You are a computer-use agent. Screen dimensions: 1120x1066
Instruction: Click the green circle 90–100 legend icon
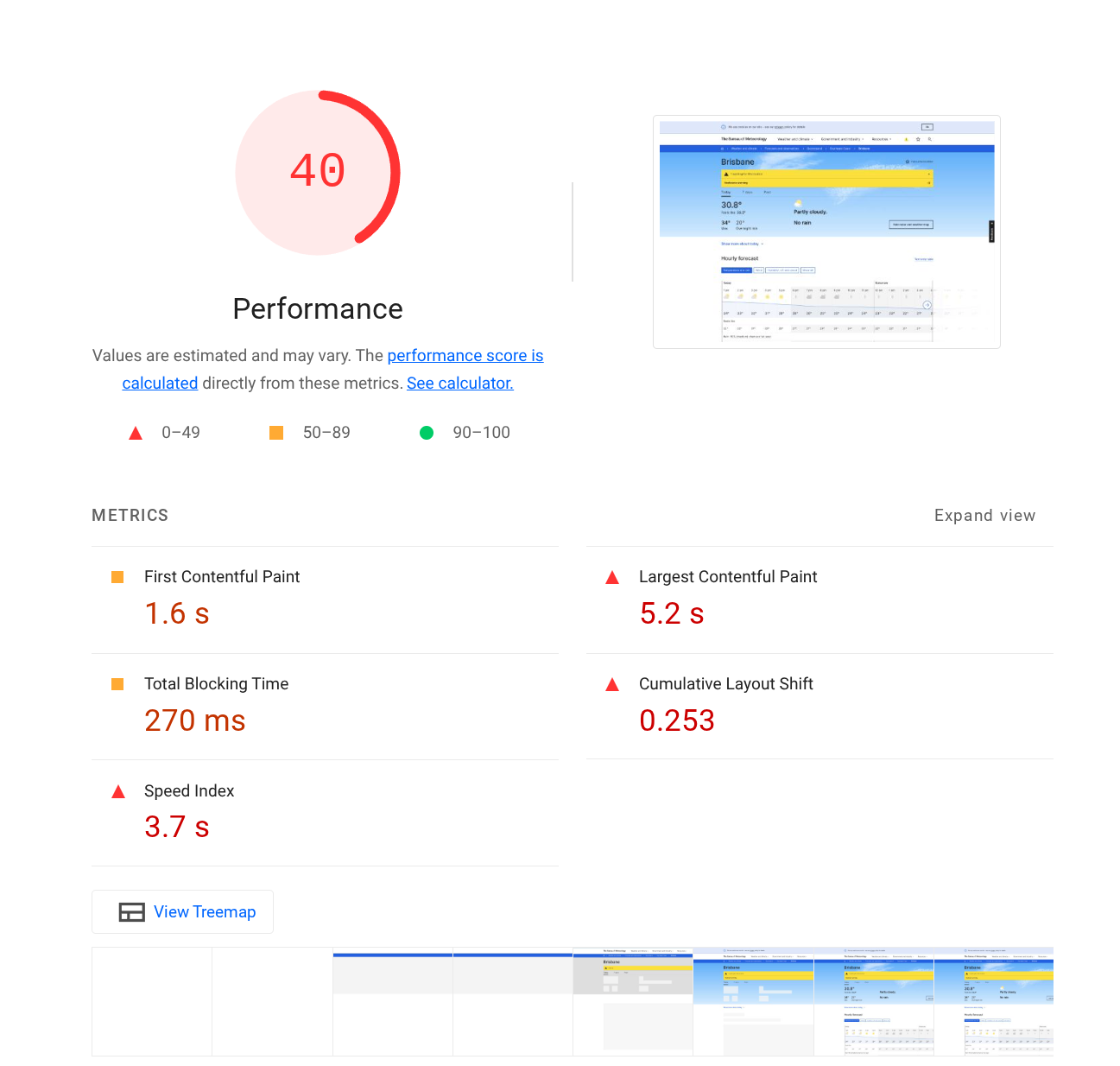[427, 433]
